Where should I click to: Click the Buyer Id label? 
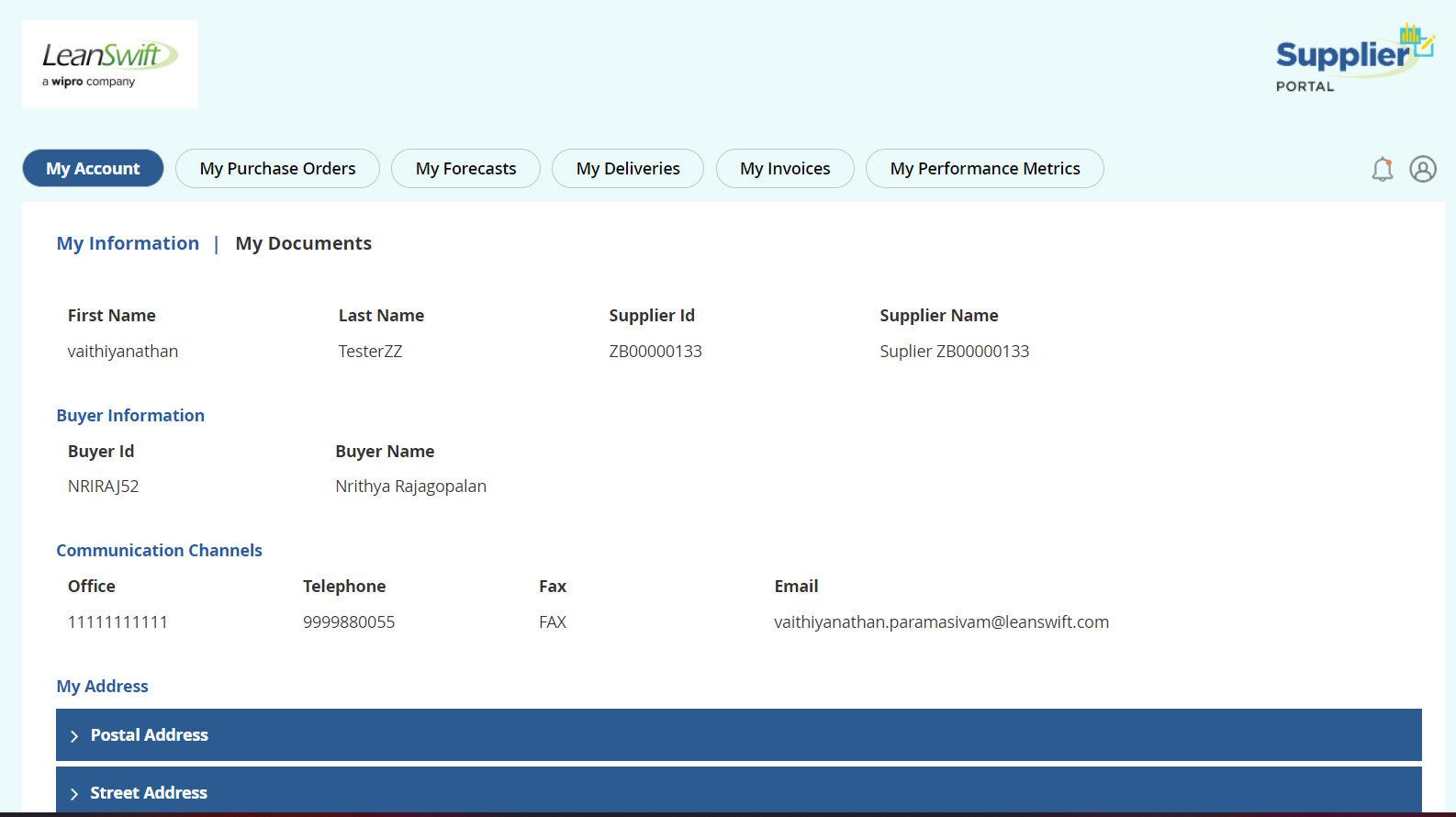pyautogui.click(x=101, y=452)
